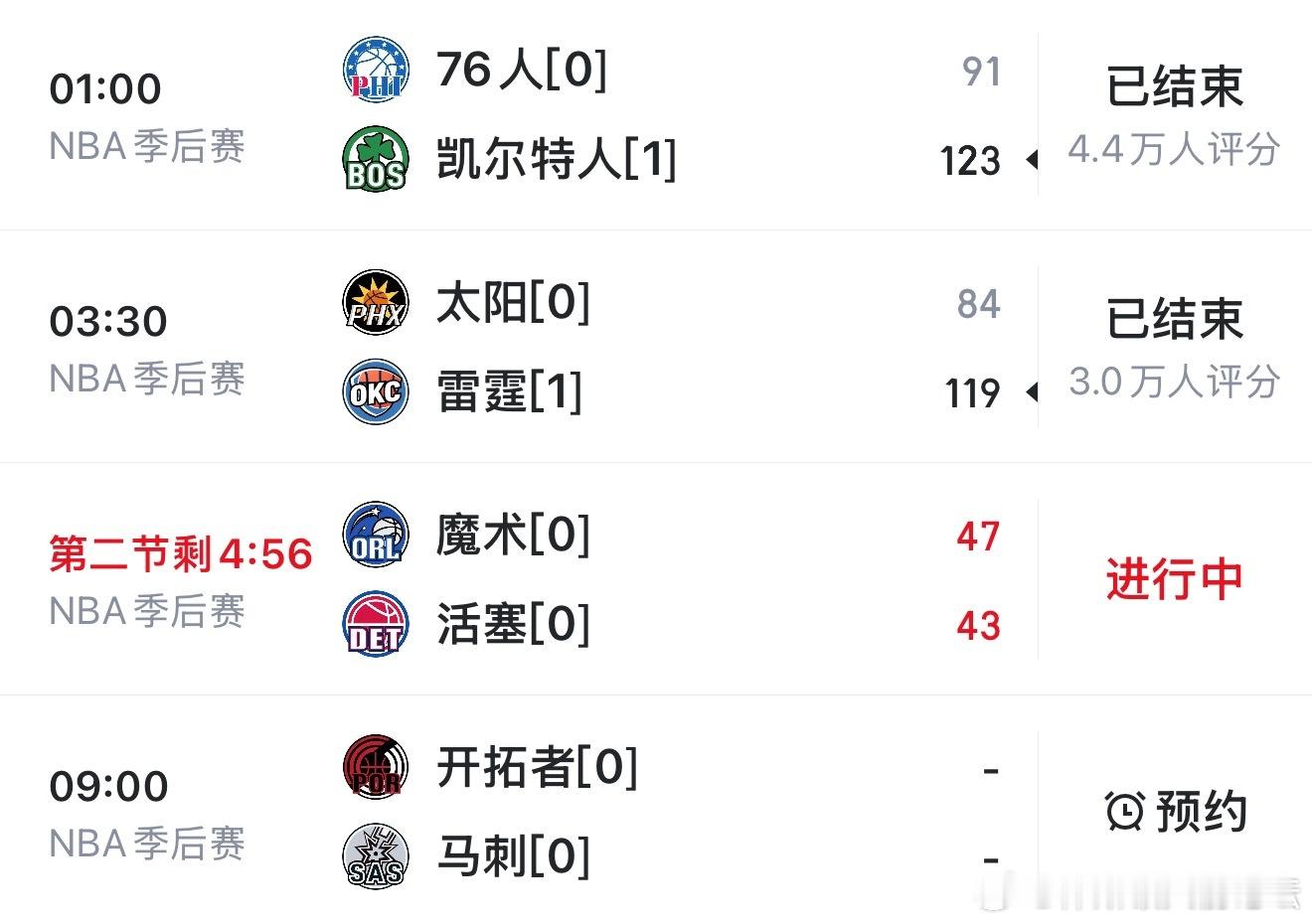Select NBA季后赛 label under 01:00
This screenshot has width=1312, height=924.
pyautogui.click(x=146, y=148)
